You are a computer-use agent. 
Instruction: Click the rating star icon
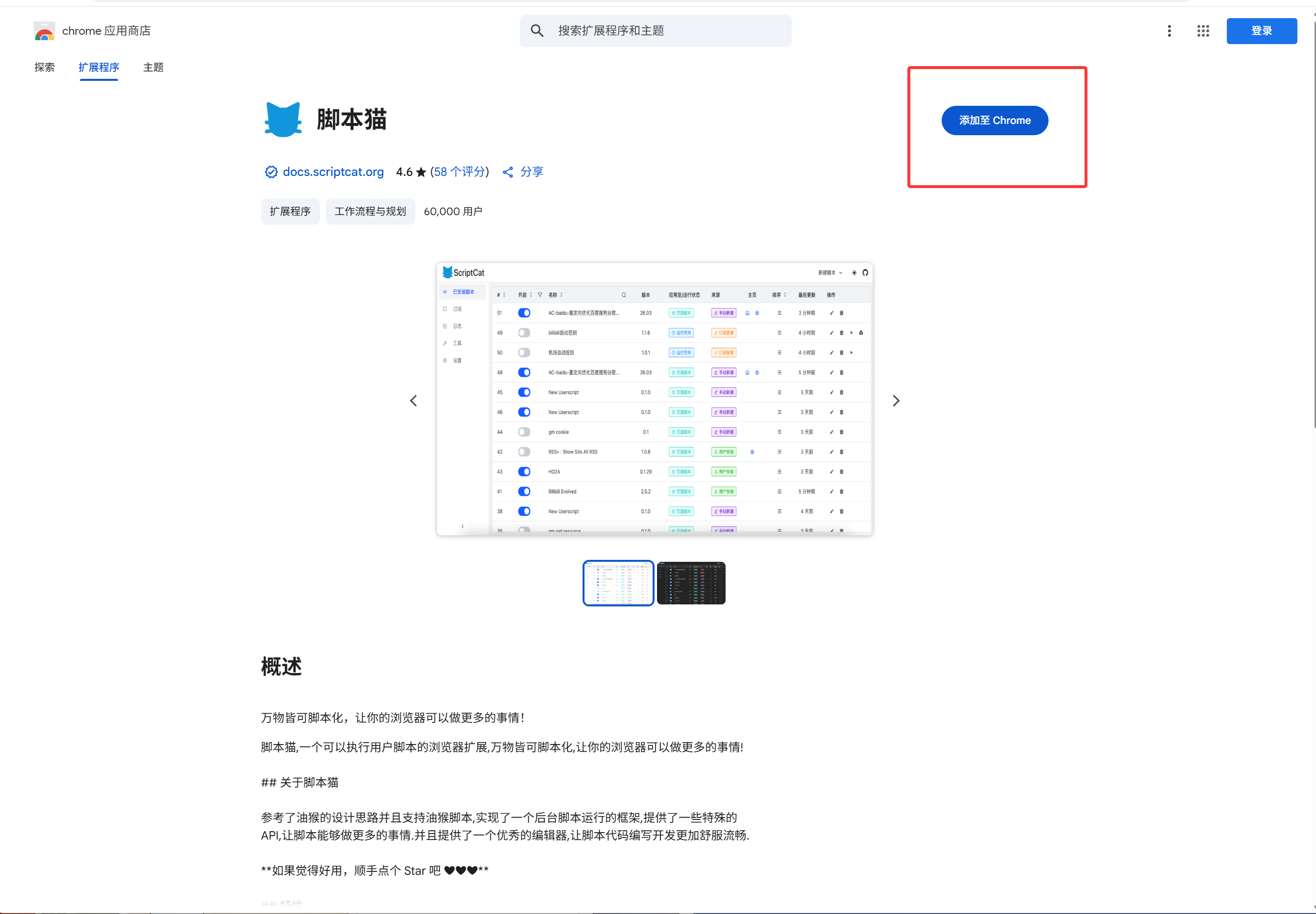point(421,172)
